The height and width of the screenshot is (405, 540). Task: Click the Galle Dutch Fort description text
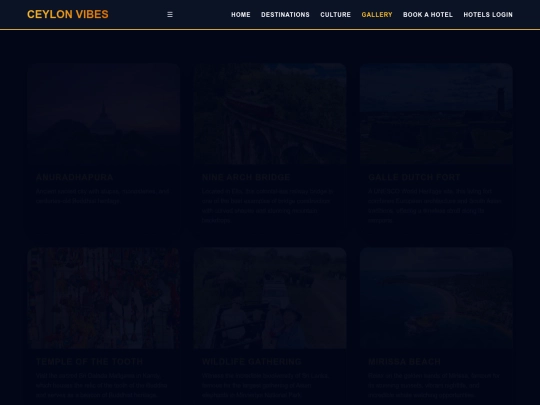coord(435,206)
